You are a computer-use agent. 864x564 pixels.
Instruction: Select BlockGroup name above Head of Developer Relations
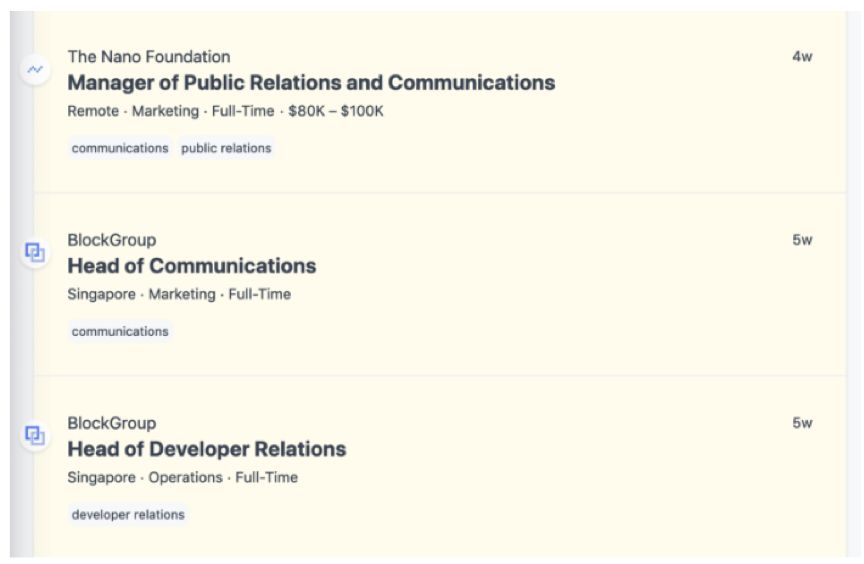click(x=112, y=423)
